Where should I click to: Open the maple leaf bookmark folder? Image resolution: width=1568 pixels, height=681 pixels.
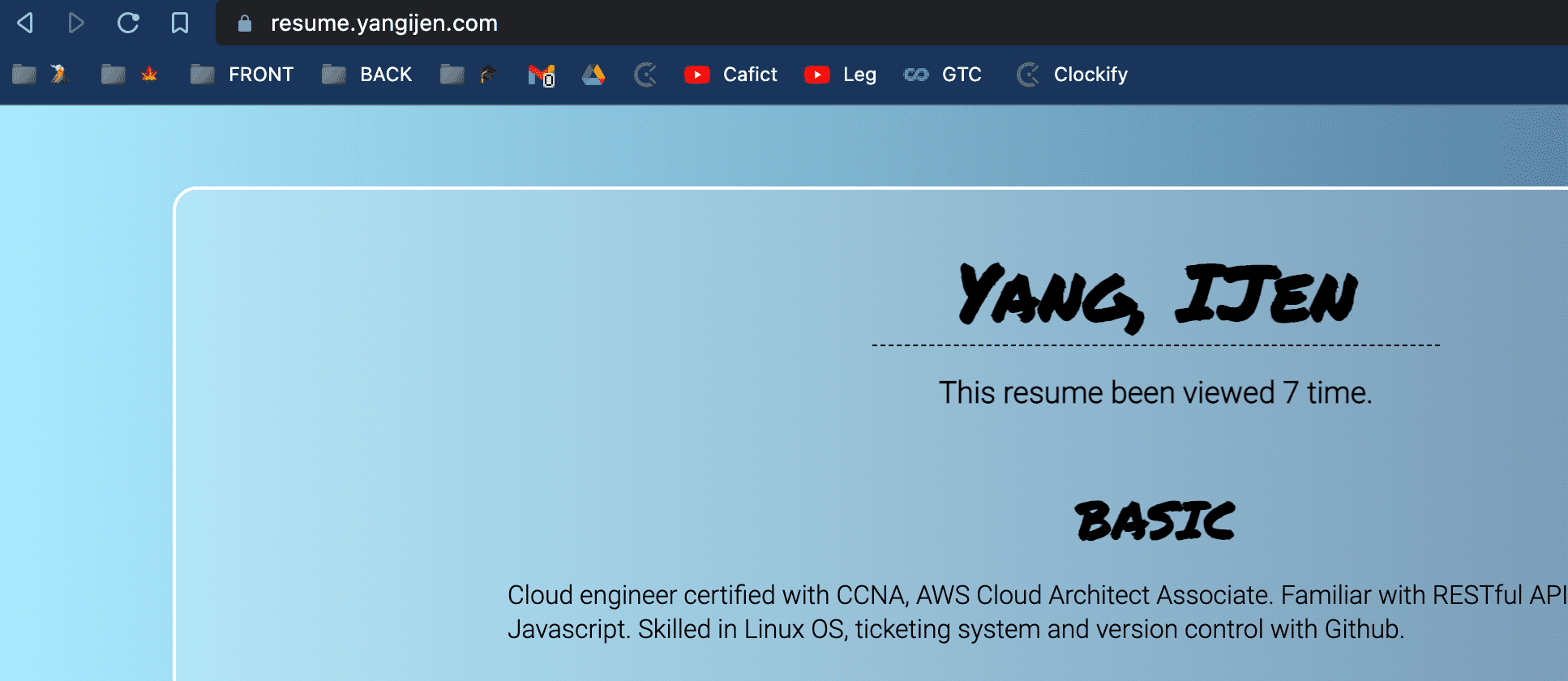(130, 75)
